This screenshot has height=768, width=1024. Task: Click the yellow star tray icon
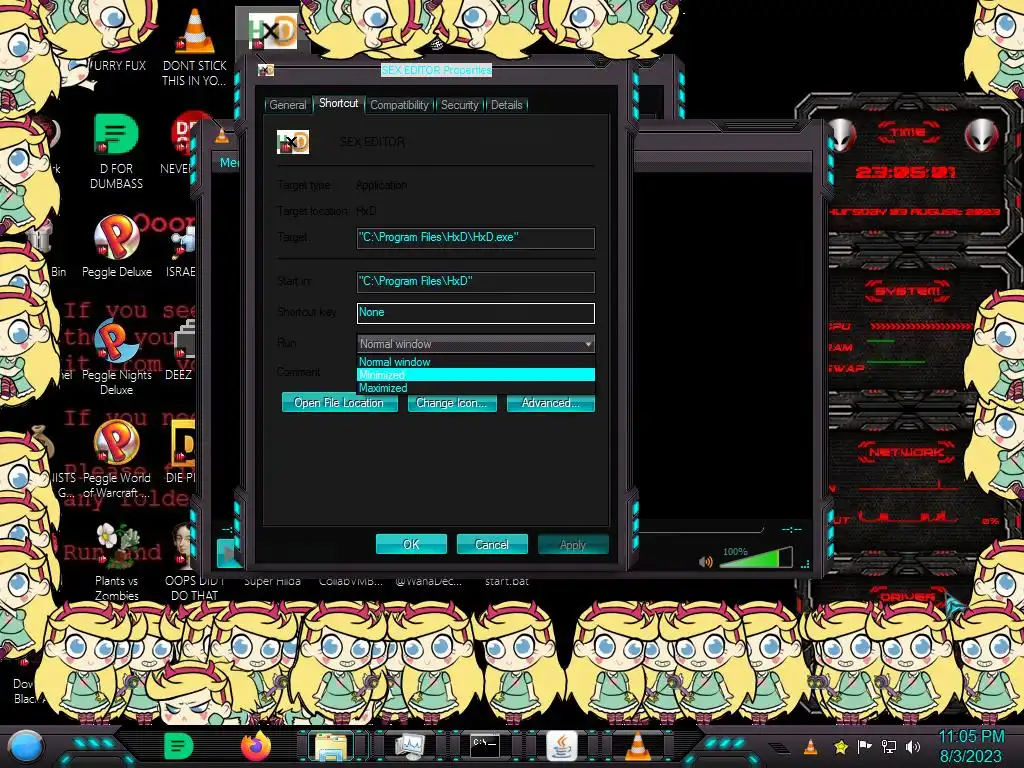coord(840,746)
